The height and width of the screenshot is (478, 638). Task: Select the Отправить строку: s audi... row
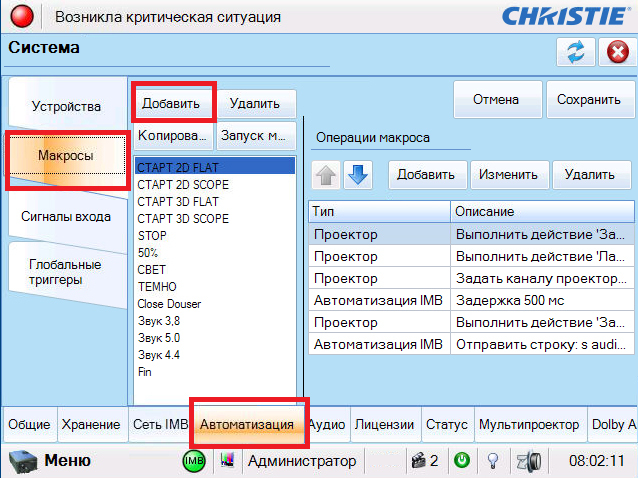coord(471,345)
